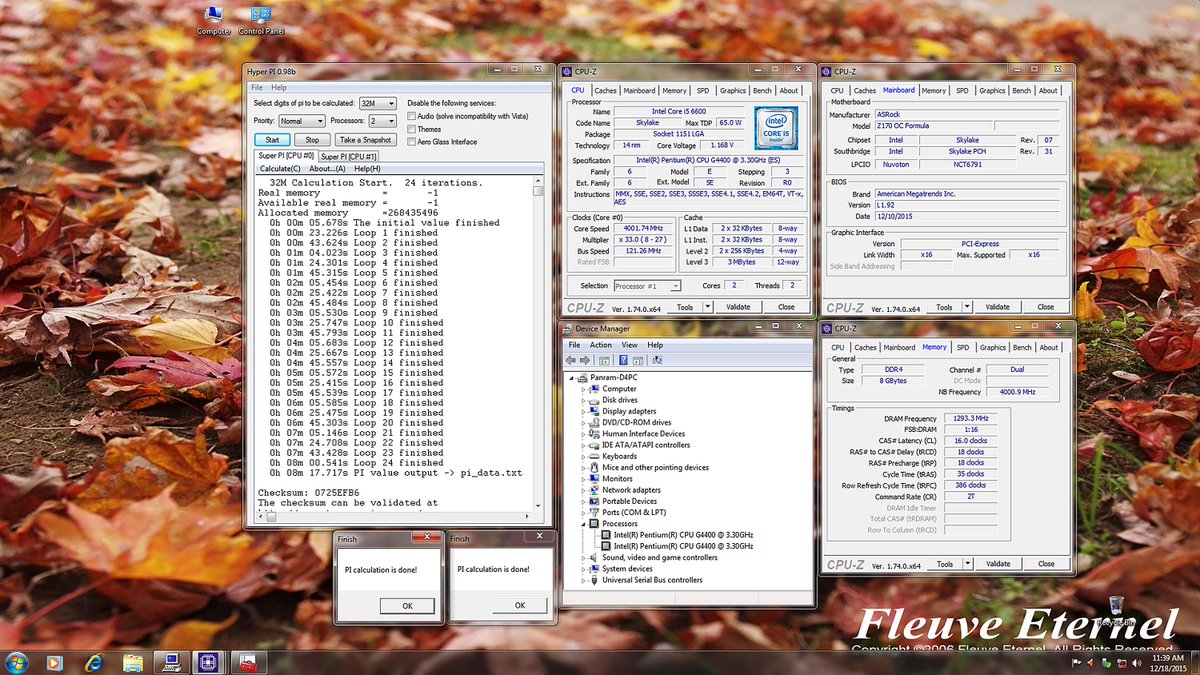This screenshot has width=1200, height=675.
Task: Open the Action menu in Device Manager
Action: 601,345
